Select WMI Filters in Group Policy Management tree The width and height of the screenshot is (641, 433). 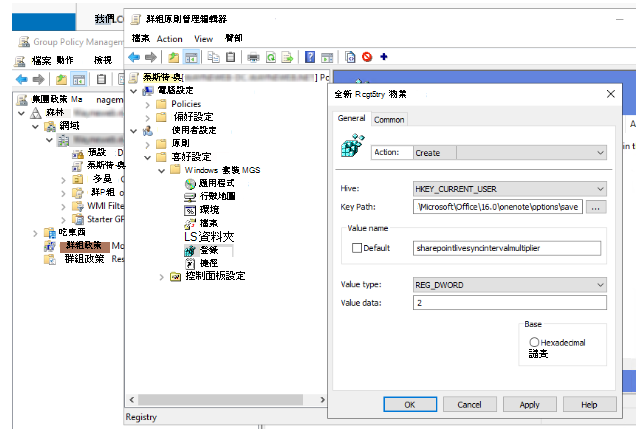tap(105, 206)
